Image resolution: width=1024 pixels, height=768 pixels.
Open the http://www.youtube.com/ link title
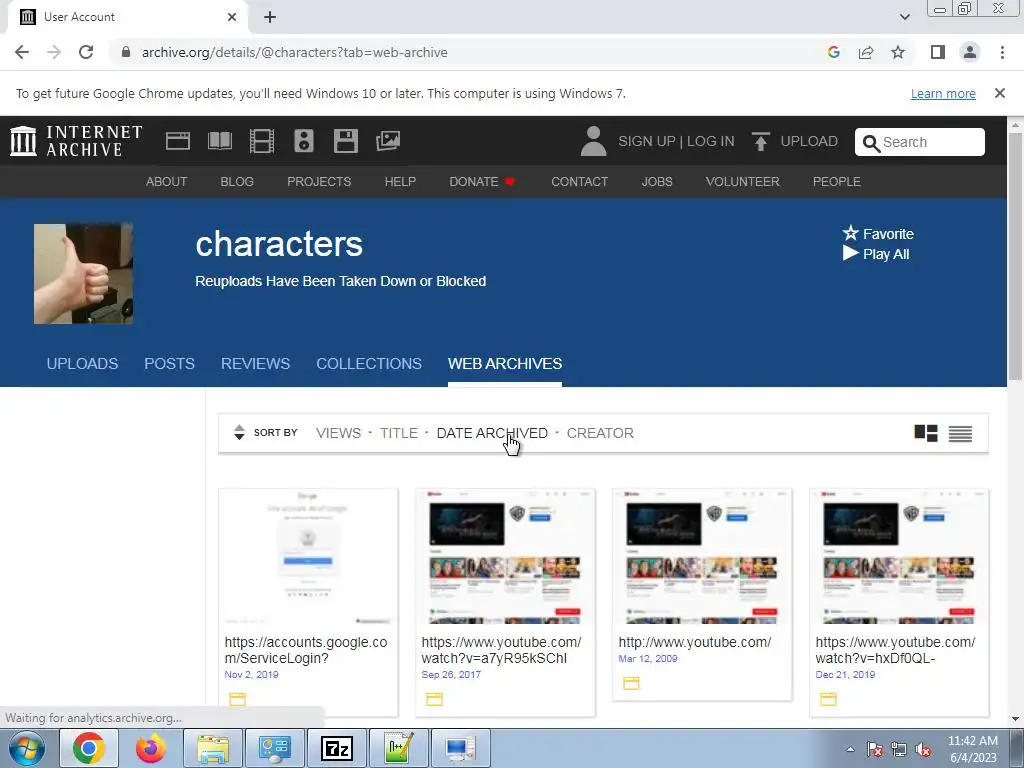click(695, 642)
